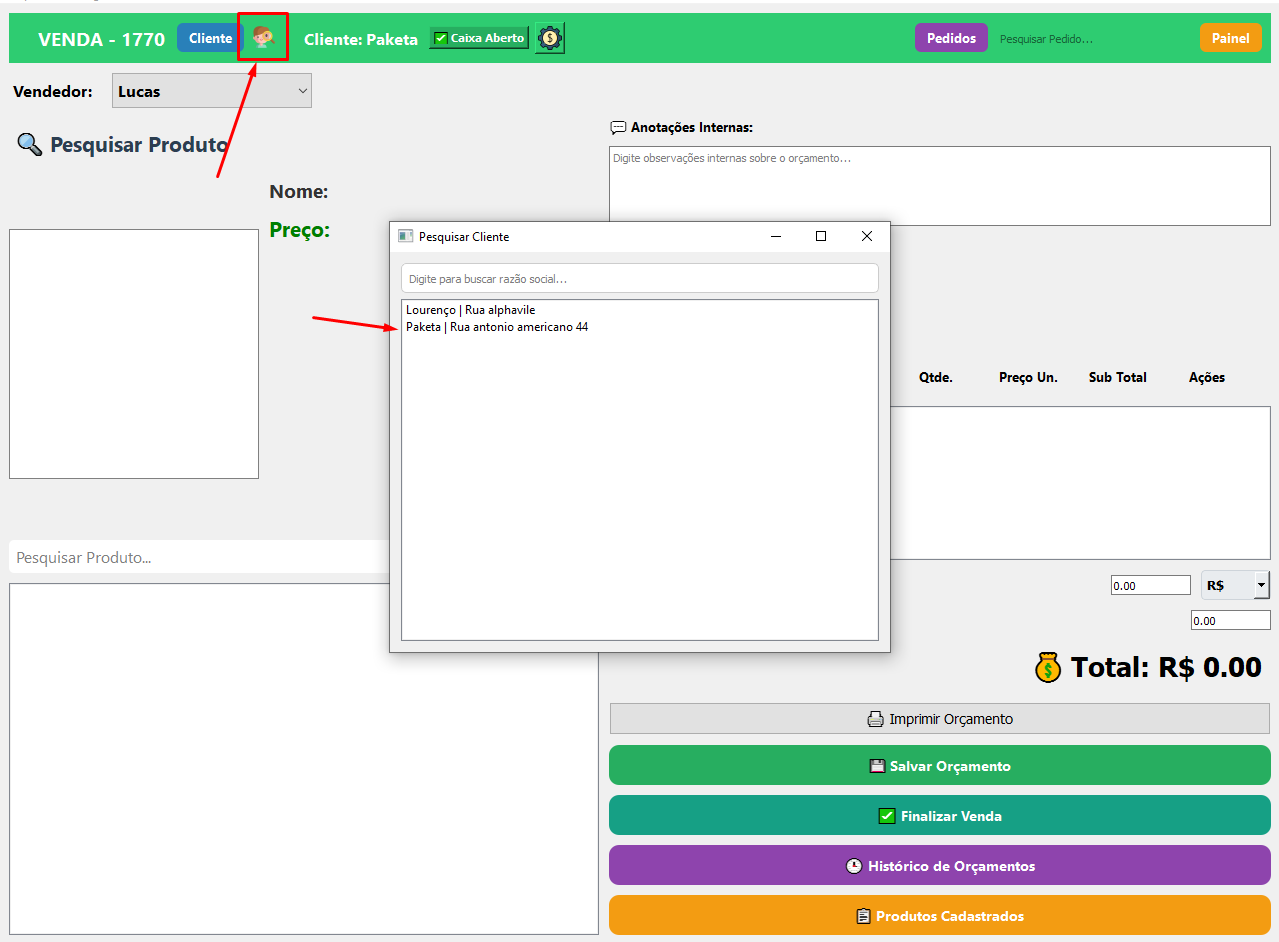Click Finalizar Venda to complete sale
This screenshot has height=942, width=1279.
pos(939,816)
